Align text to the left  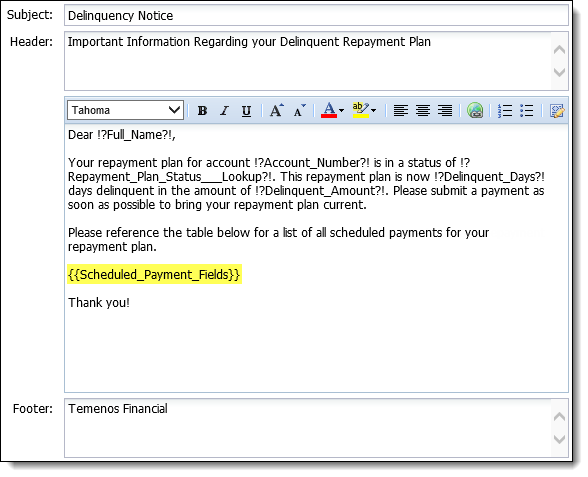click(x=400, y=111)
